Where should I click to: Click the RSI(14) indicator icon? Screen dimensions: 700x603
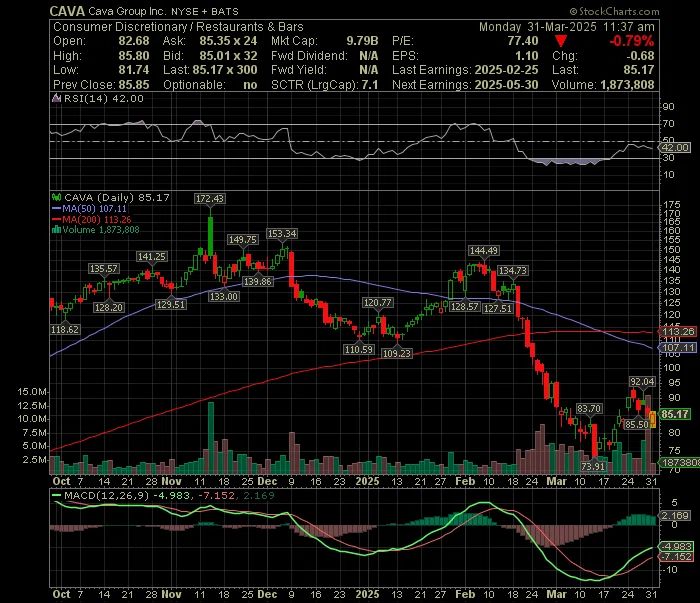coord(57,98)
